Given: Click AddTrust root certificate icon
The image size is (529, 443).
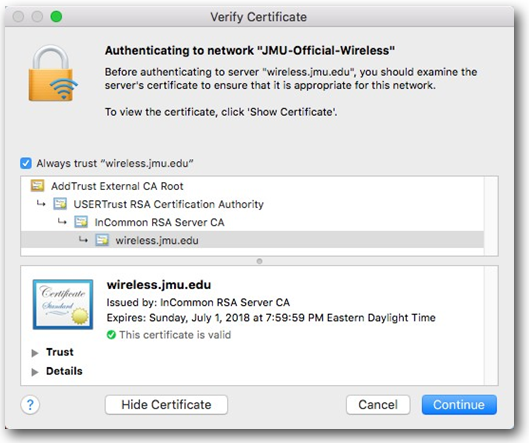Looking at the screenshot, I should click(37, 185).
